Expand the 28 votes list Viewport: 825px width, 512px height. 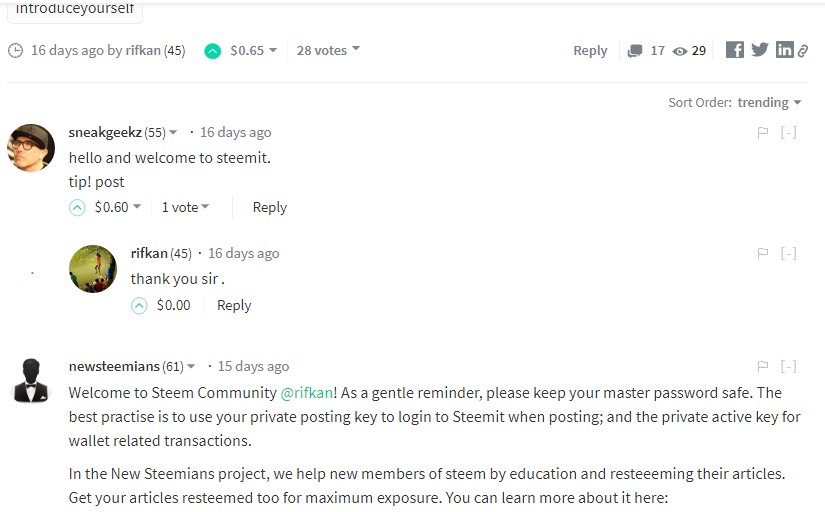tap(328, 50)
